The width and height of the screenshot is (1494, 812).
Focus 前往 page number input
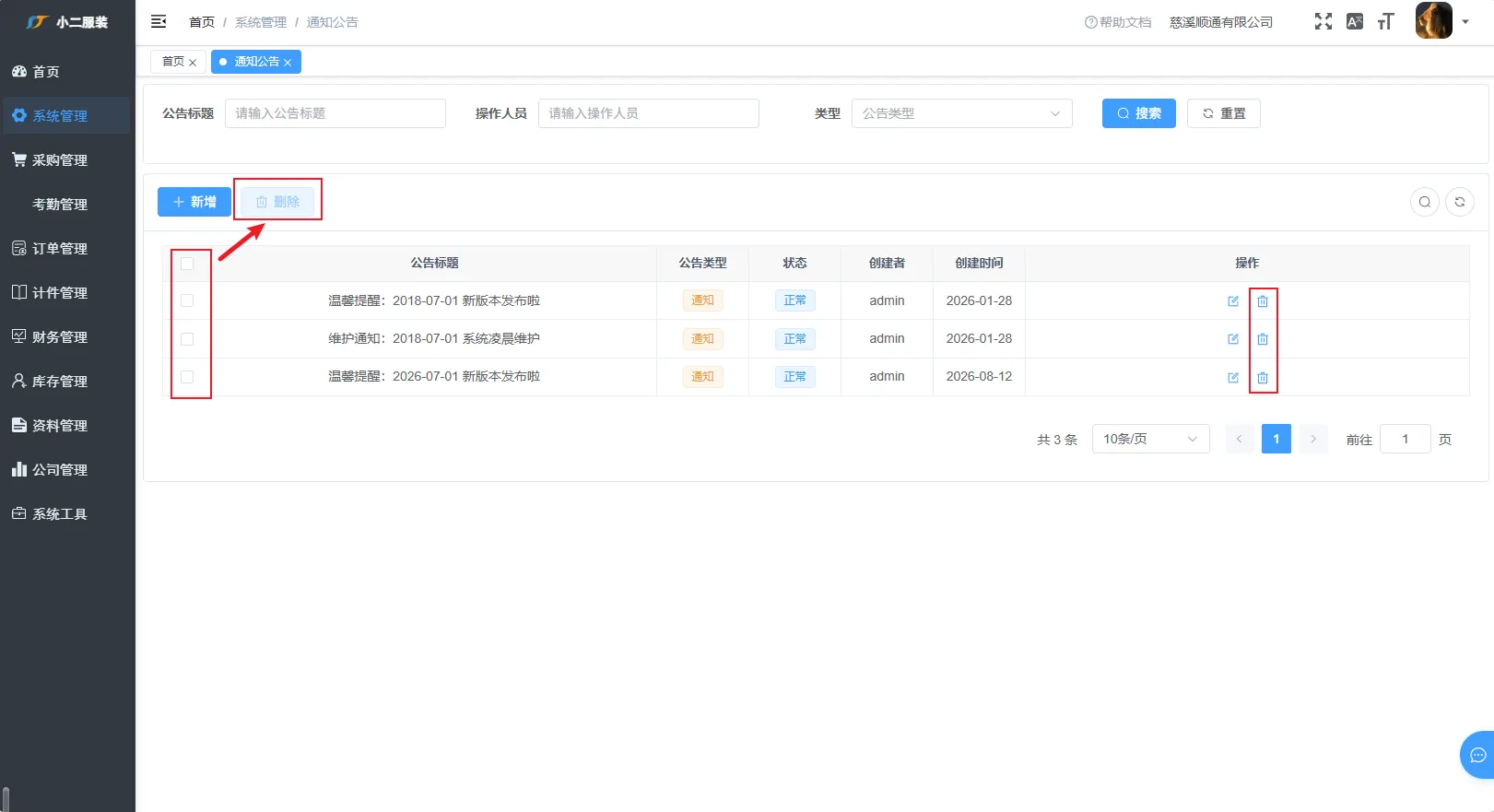click(1406, 439)
